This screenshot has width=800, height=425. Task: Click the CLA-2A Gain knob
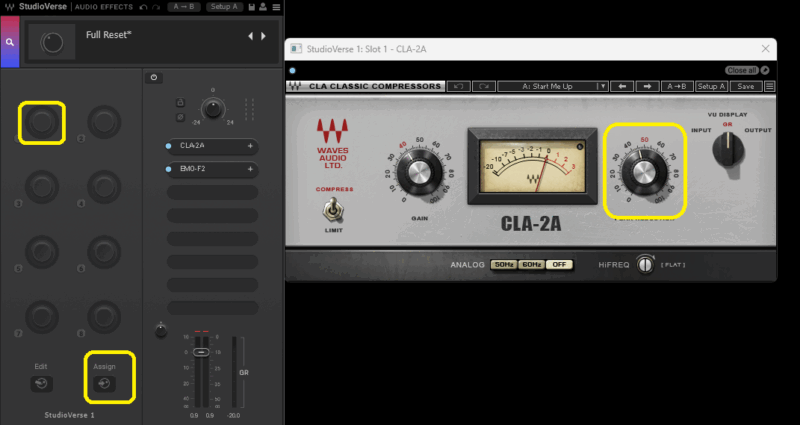click(x=418, y=171)
